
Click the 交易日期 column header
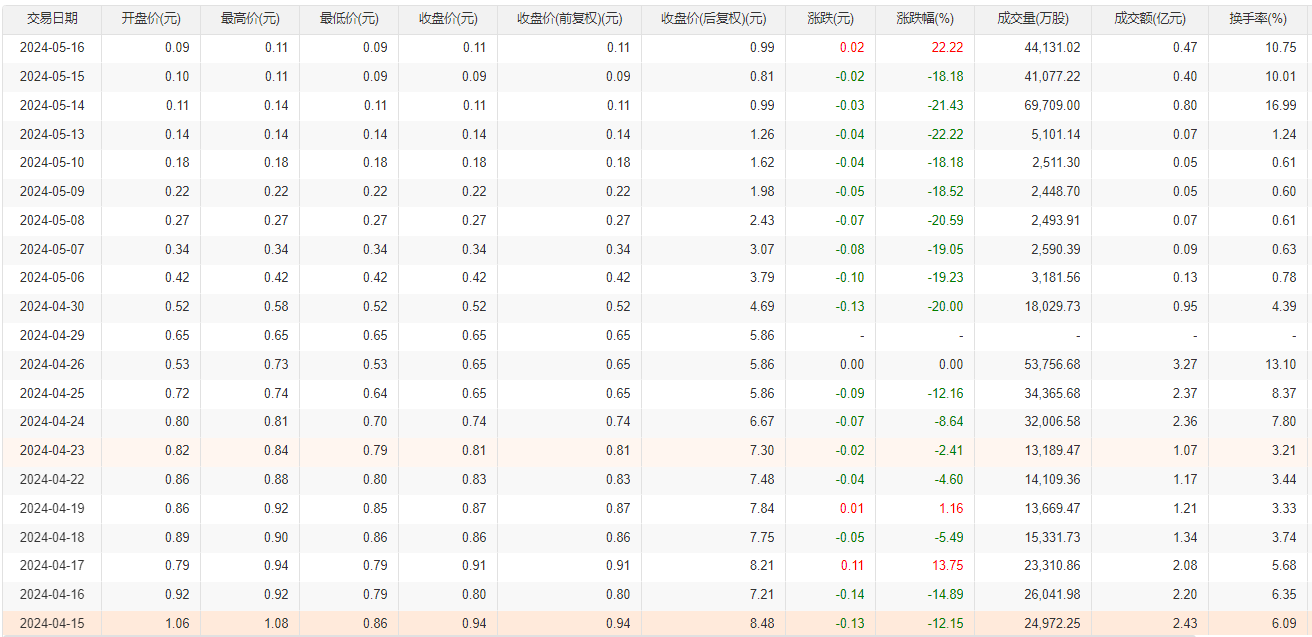pos(51,19)
